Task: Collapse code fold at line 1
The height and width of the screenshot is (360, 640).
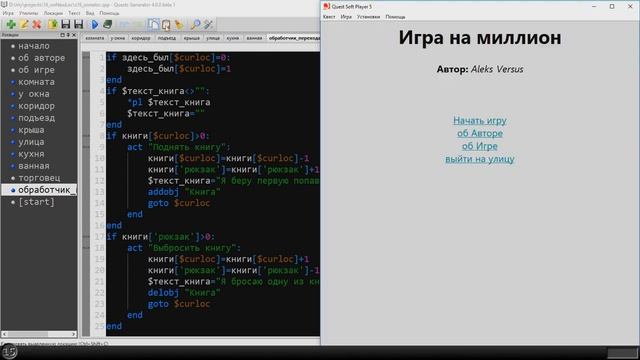Action: pos(86,58)
